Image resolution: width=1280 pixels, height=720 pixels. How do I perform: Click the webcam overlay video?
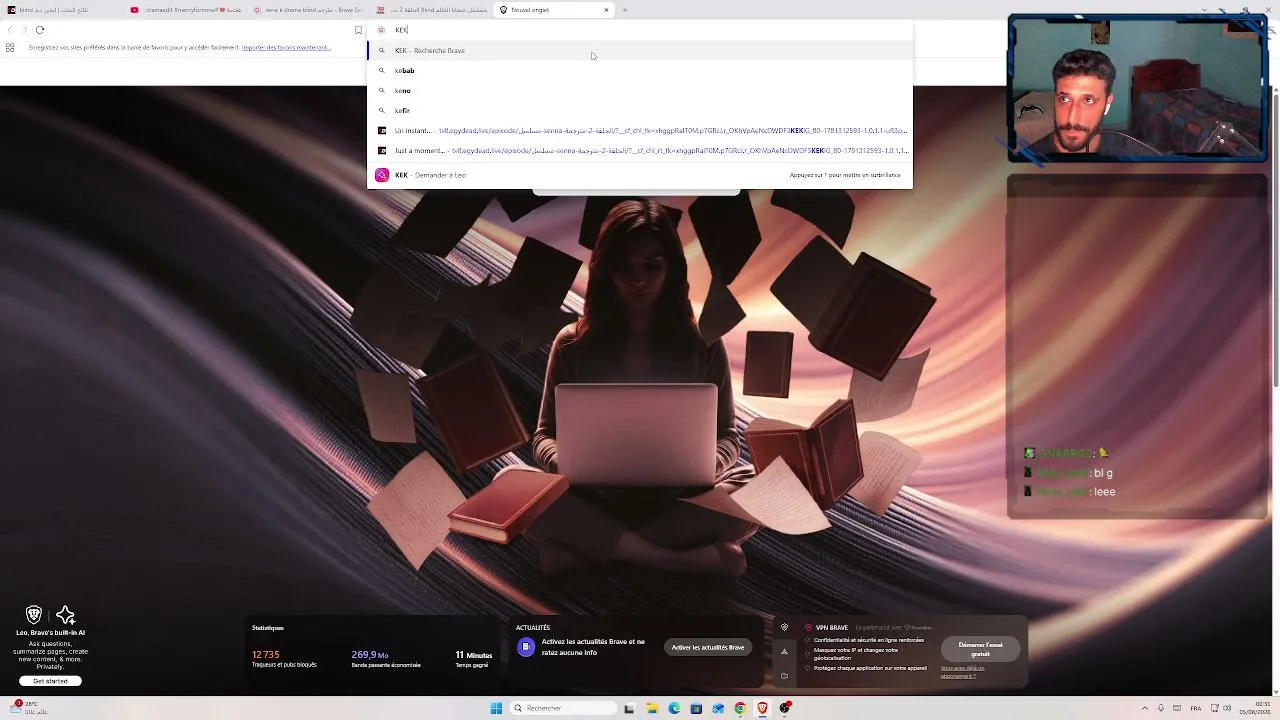(1138, 88)
